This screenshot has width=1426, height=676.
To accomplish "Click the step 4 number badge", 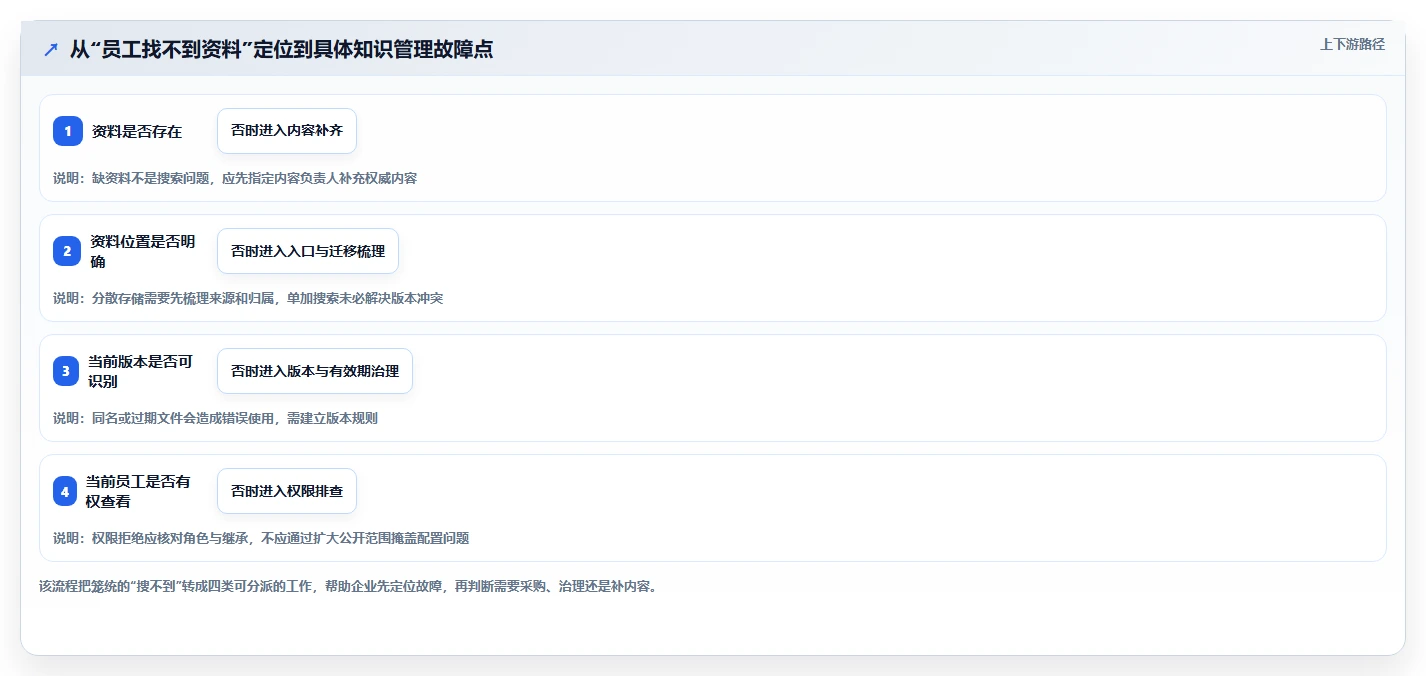I will pyautogui.click(x=65, y=491).
